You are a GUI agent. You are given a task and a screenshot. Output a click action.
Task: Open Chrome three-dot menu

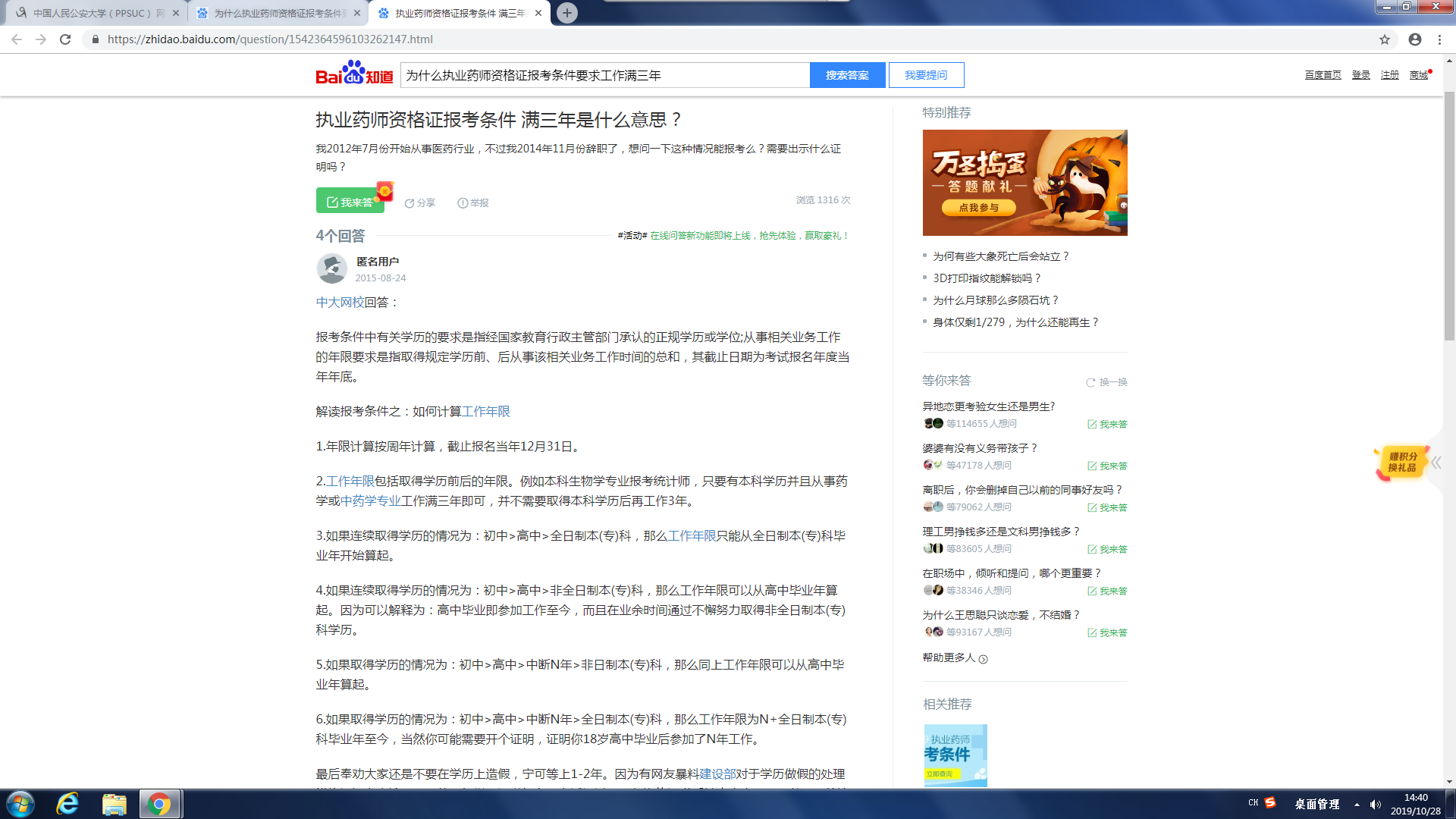(x=1439, y=39)
